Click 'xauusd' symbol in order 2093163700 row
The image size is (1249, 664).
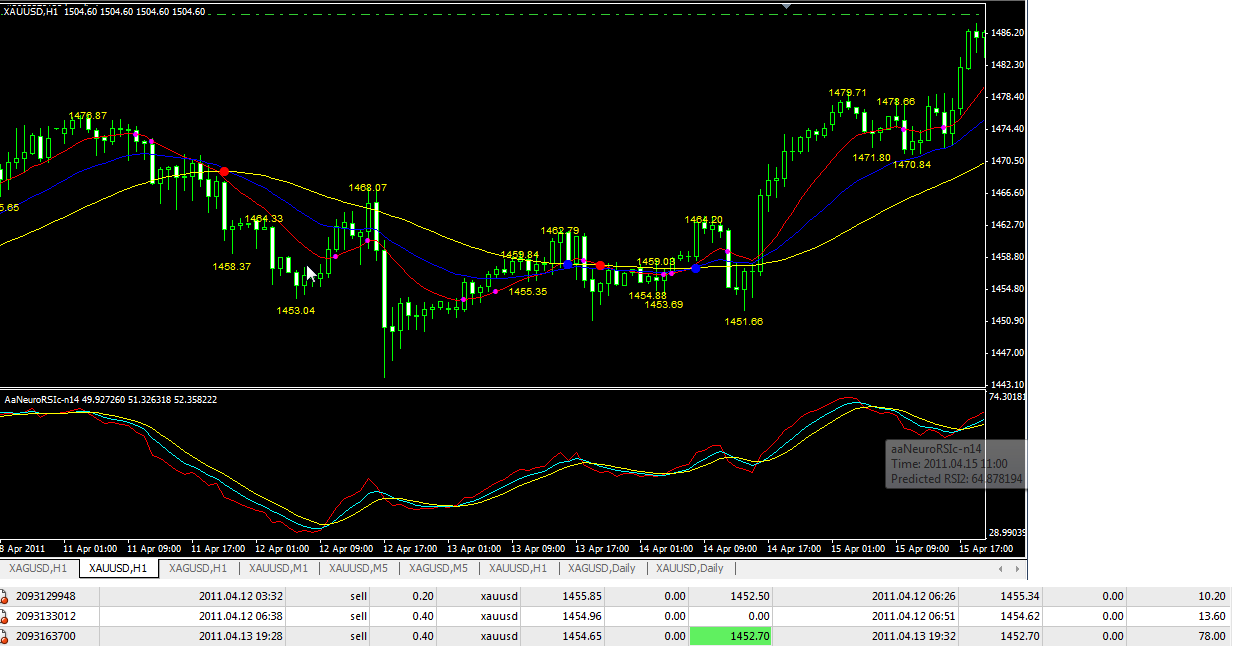click(x=499, y=636)
